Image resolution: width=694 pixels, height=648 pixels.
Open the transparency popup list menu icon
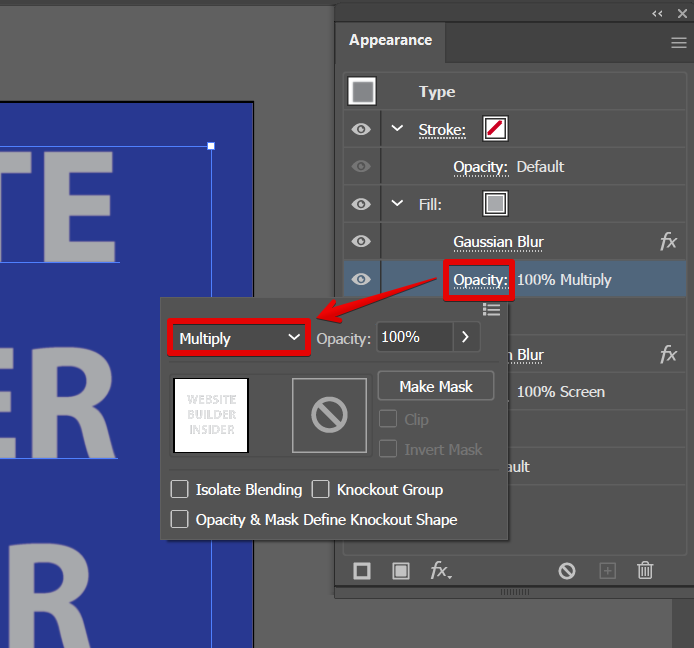491,310
